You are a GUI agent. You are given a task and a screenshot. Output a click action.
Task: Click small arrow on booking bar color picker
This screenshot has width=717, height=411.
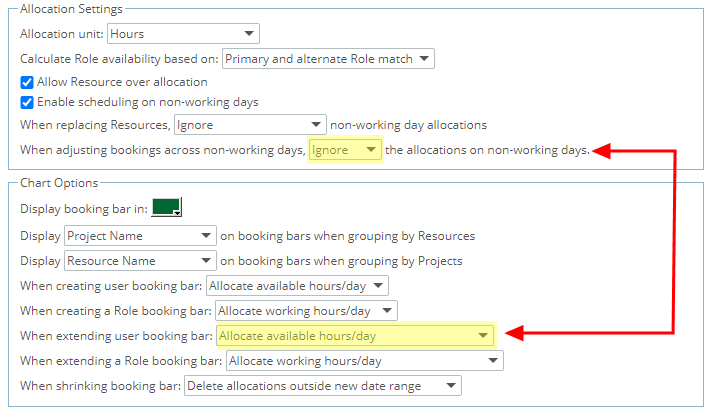(177, 213)
